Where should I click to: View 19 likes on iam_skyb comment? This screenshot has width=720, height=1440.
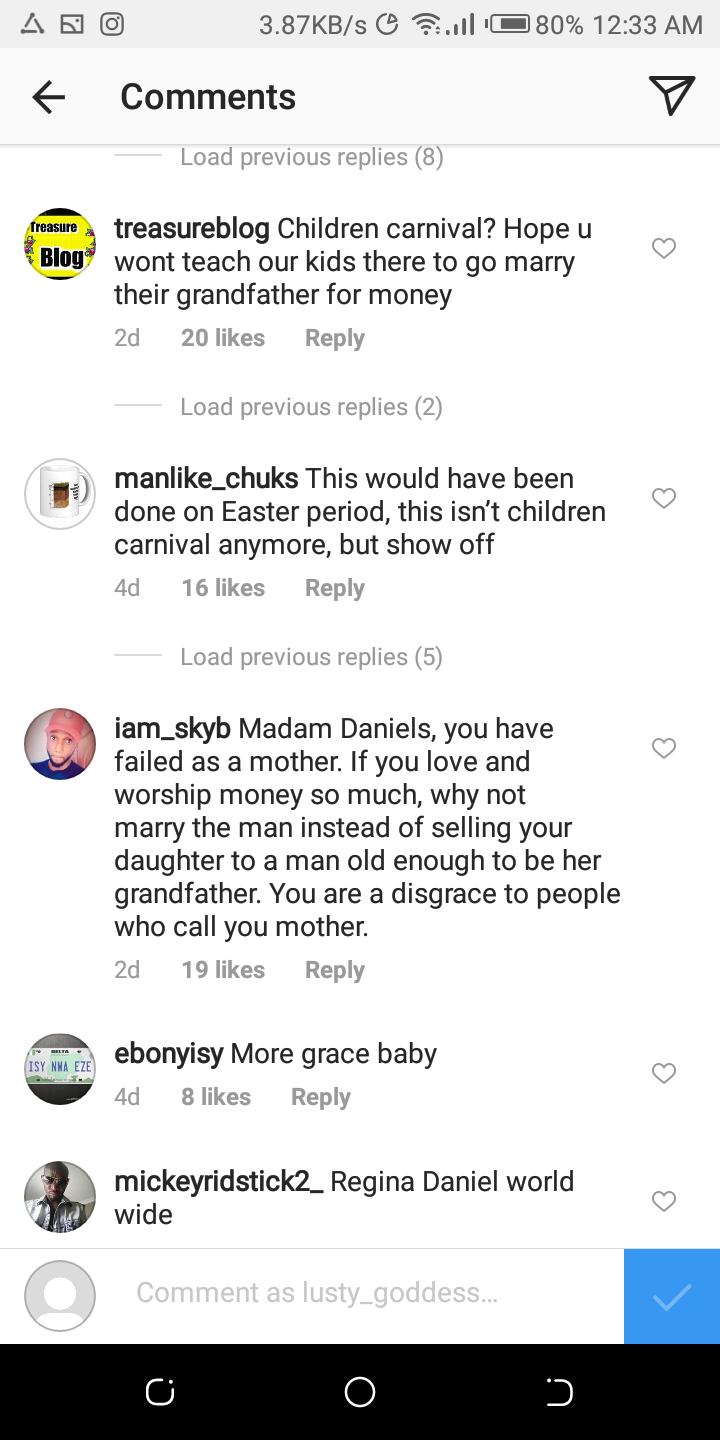(x=223, y=970)
